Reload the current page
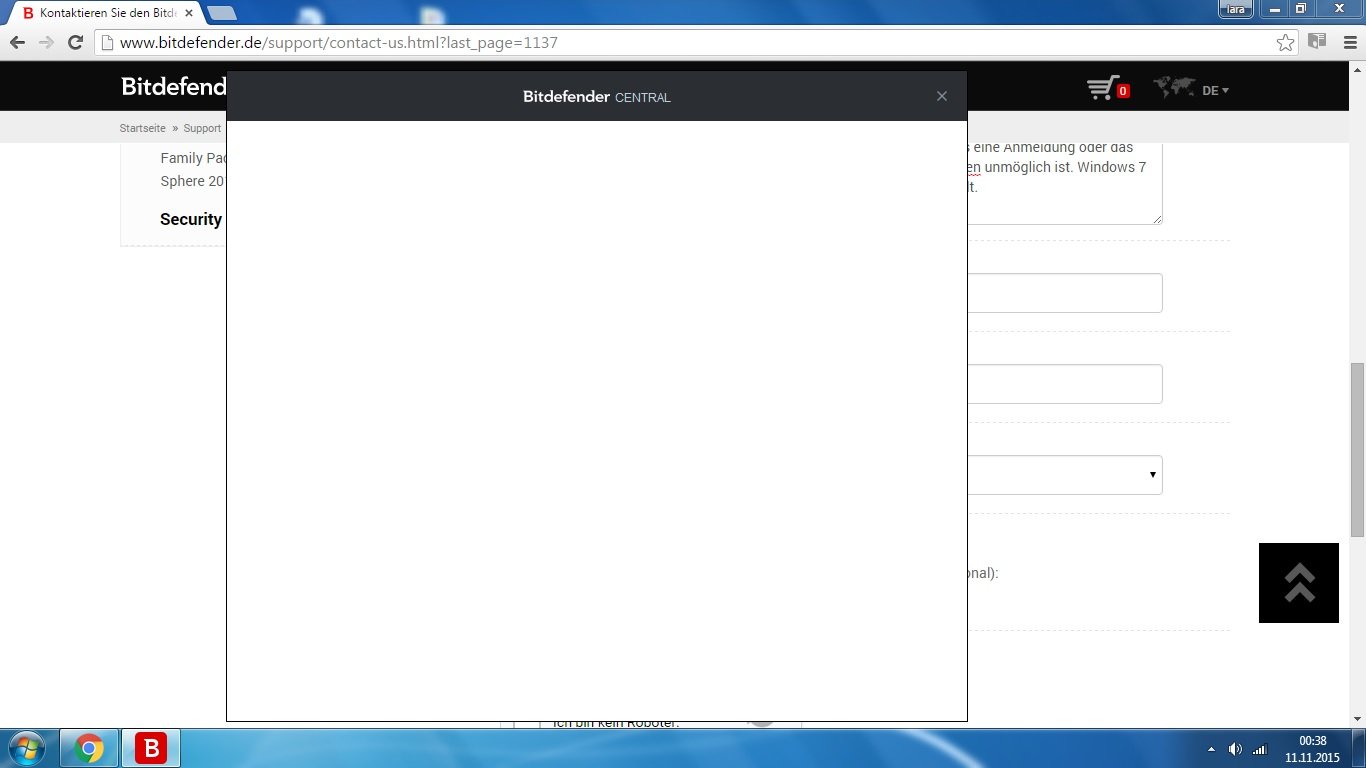 tap(75, 42)
